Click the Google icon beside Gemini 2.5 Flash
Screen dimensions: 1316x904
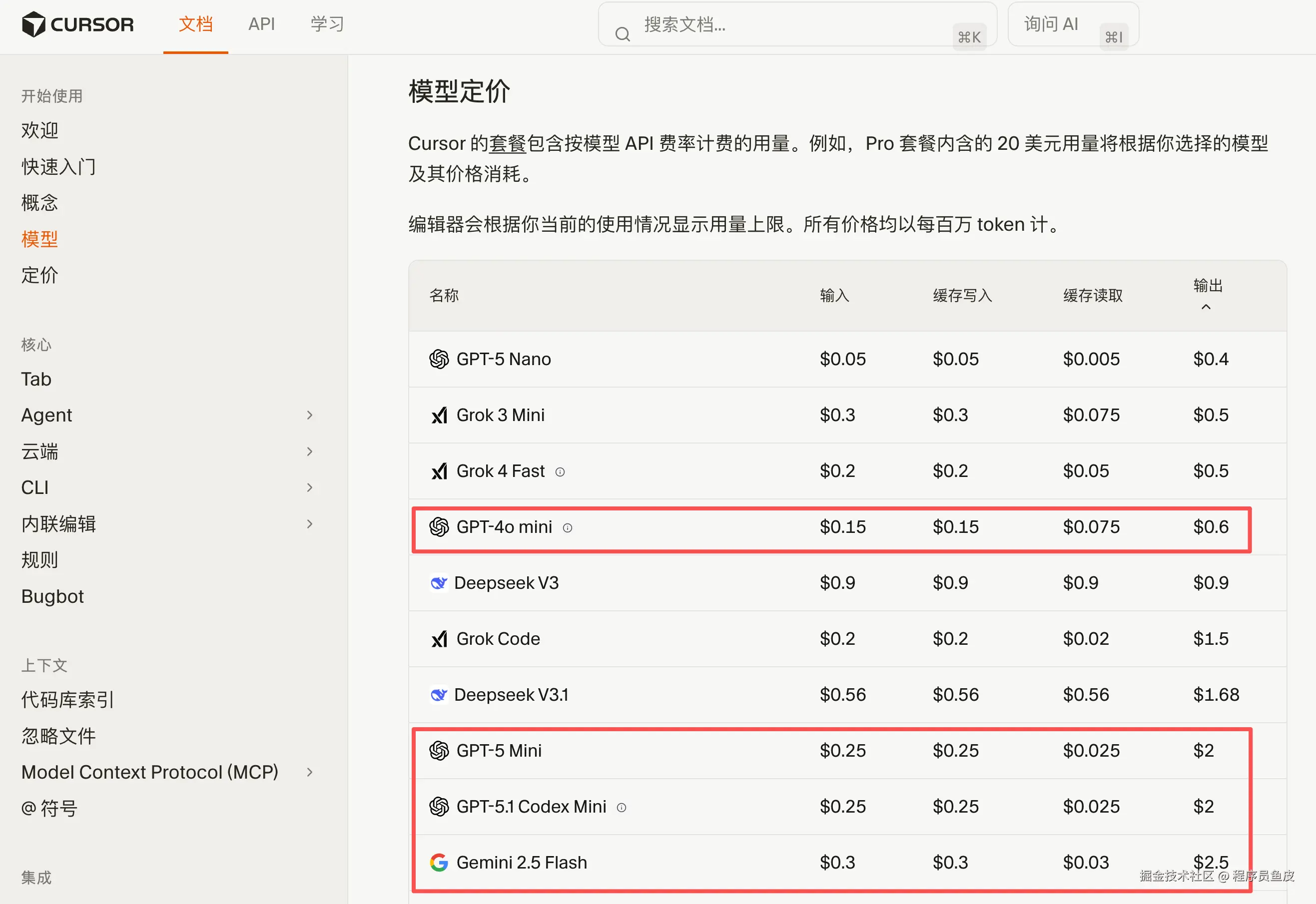point(439,863)
